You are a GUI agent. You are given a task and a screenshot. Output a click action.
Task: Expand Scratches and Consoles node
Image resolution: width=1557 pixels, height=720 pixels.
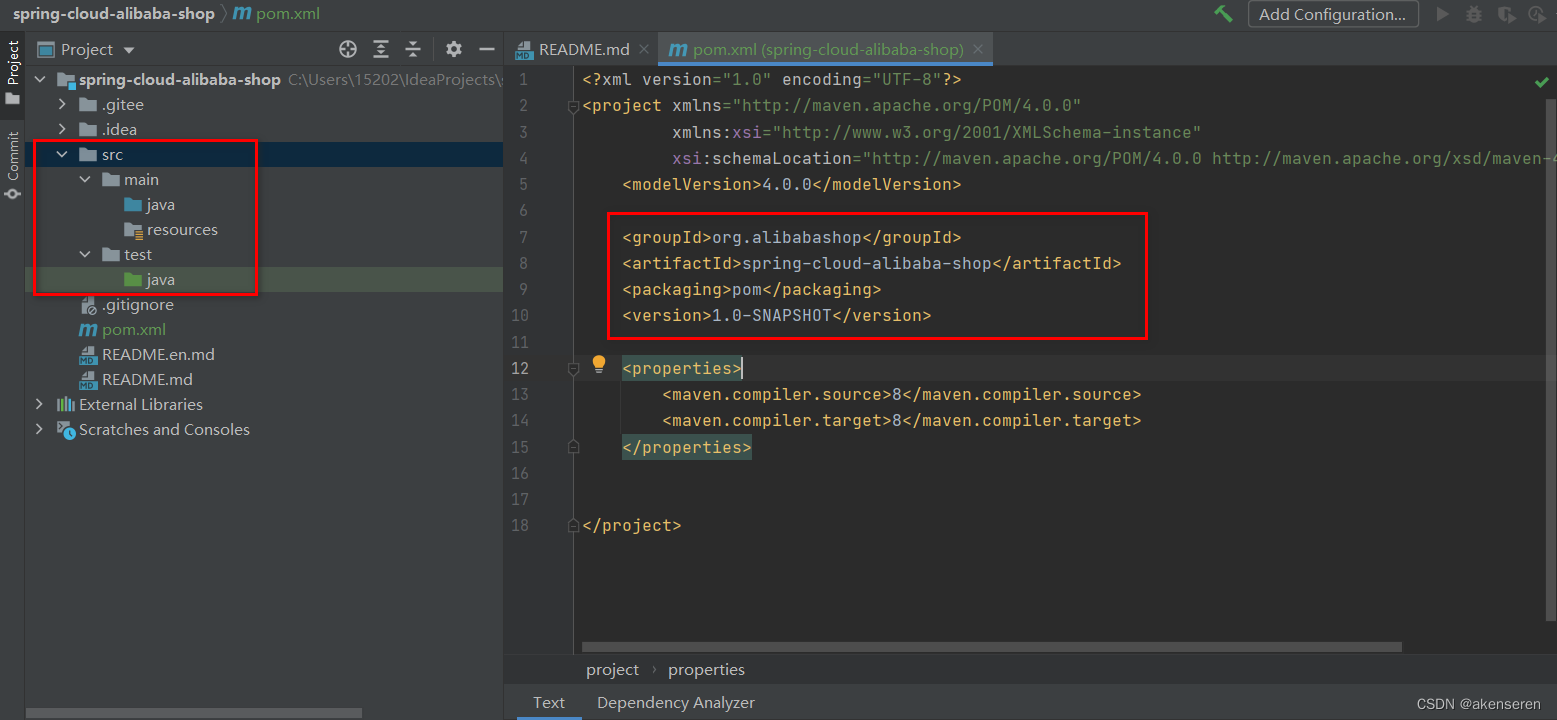click(39, 430)
